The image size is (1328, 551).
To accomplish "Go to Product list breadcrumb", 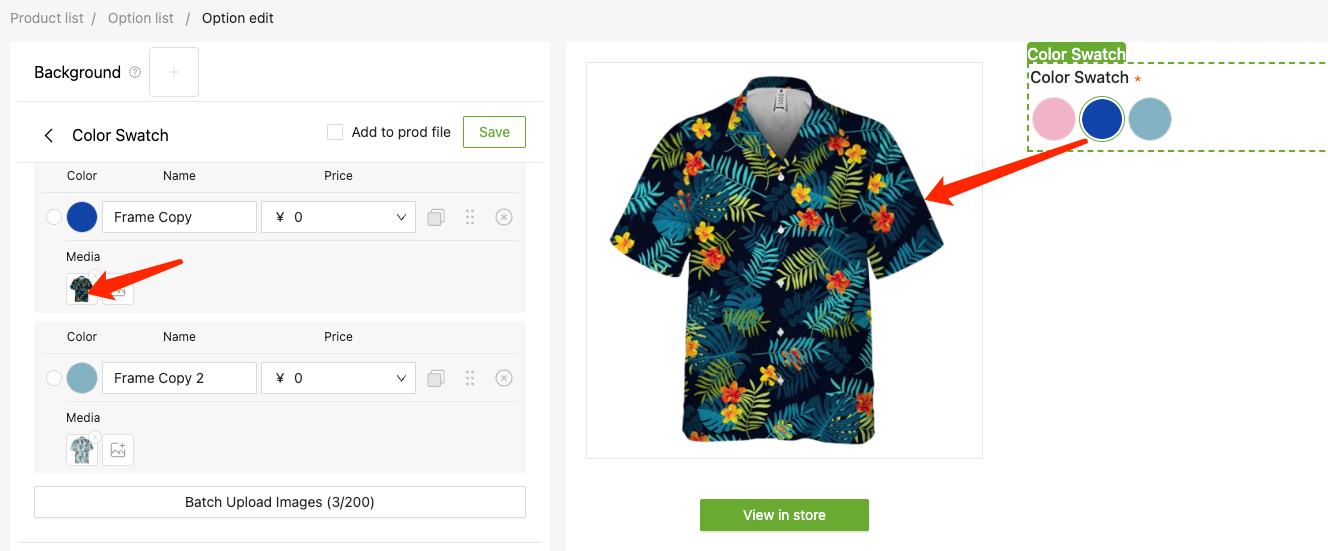I will point(46,18).
